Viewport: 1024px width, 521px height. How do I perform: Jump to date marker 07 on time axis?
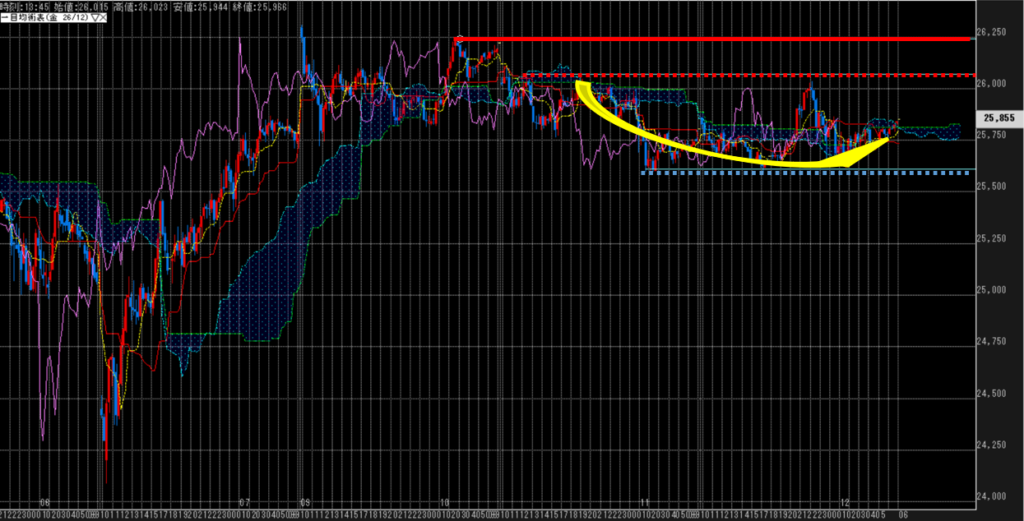pos(244,505)
